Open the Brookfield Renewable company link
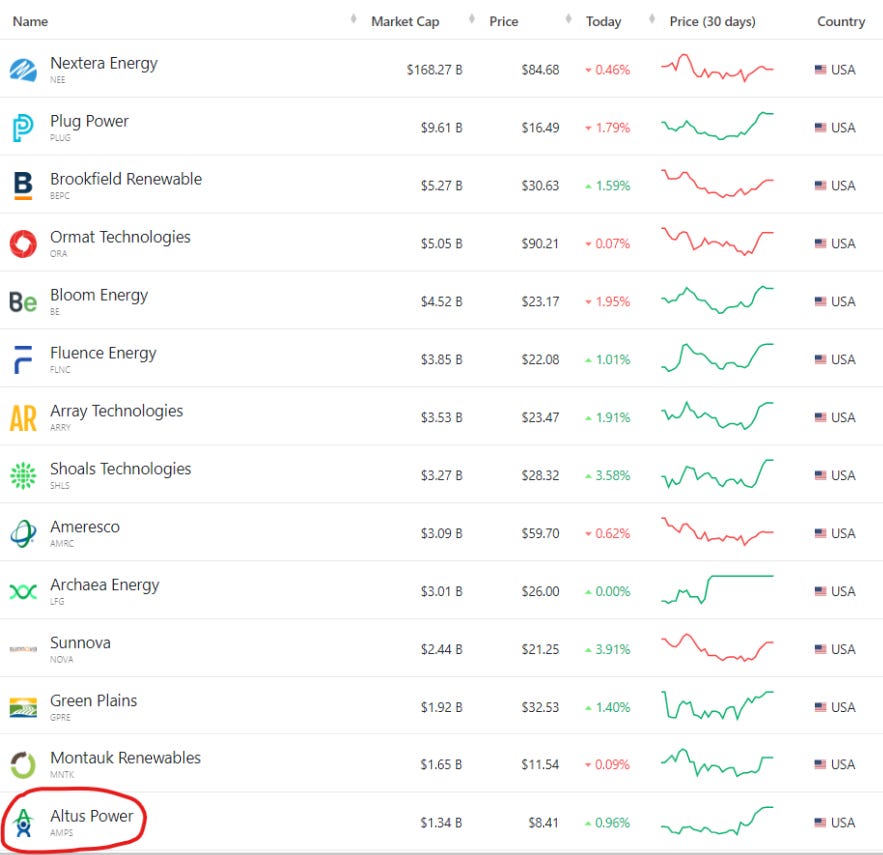883x855 pixels. tap(126, 179)
